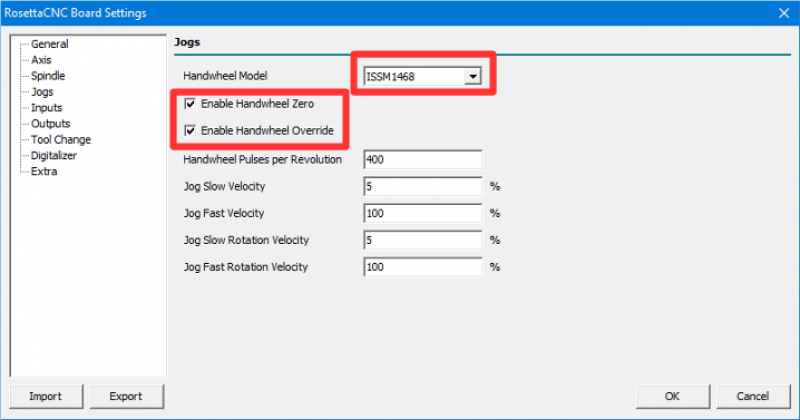Toggle Enable Handwheel Override checkbox
The height and width of the screenshot is (420, 800).
point(191,131)
